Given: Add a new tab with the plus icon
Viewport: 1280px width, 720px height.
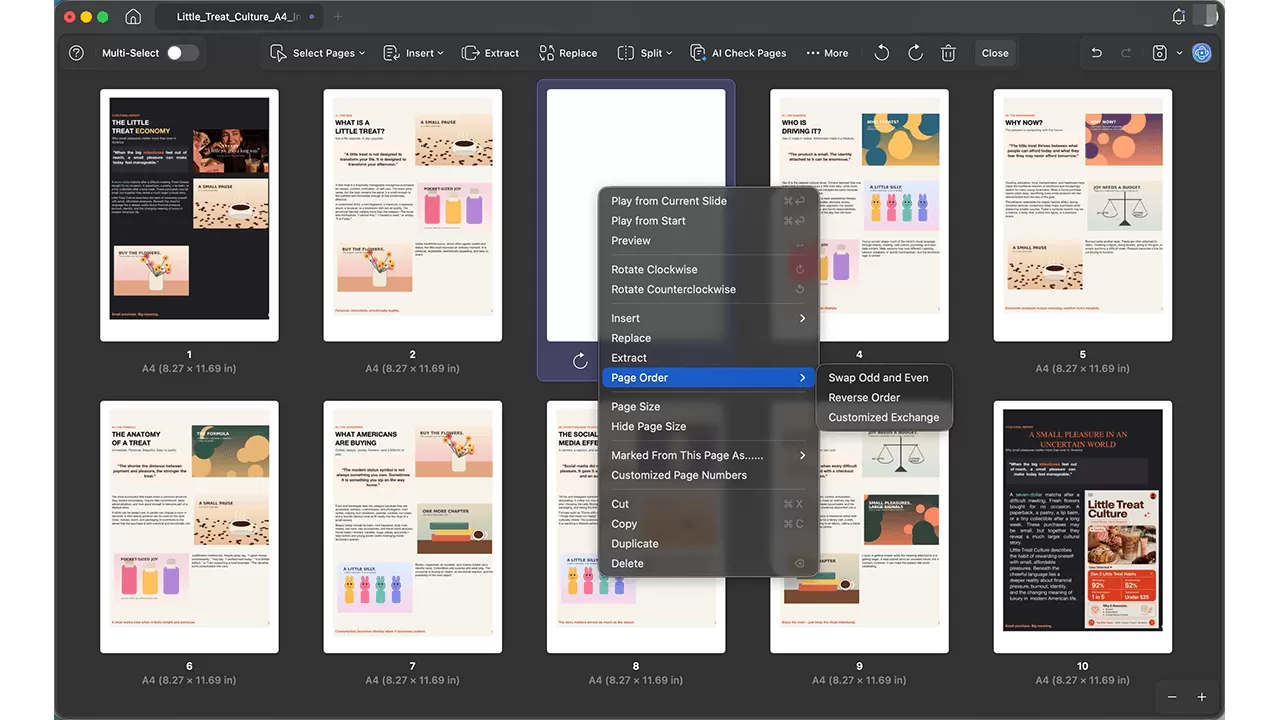Looking at the screenshot, I should click(337, 17).
